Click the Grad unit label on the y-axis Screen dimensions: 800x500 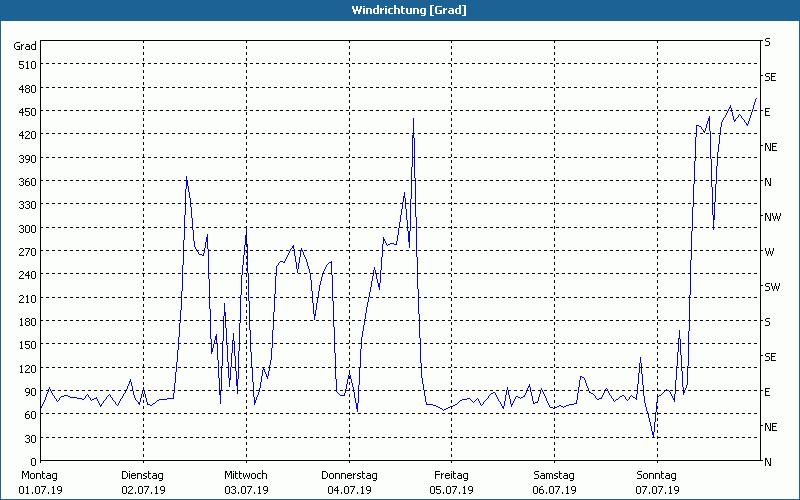coord(25,46)
